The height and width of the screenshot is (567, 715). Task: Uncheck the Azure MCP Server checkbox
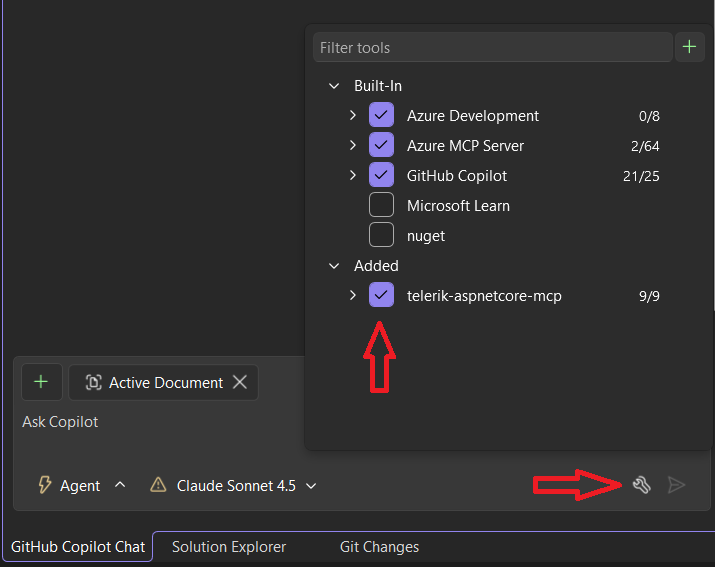pos(381,145)
